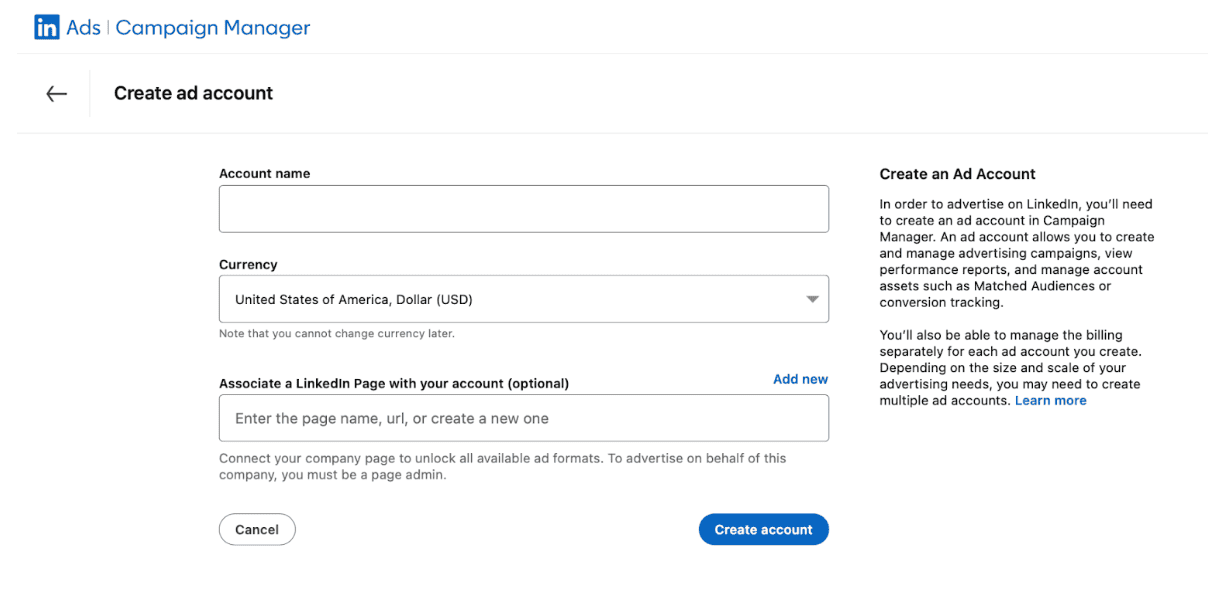Click the Add new link

tap(800, 379)
